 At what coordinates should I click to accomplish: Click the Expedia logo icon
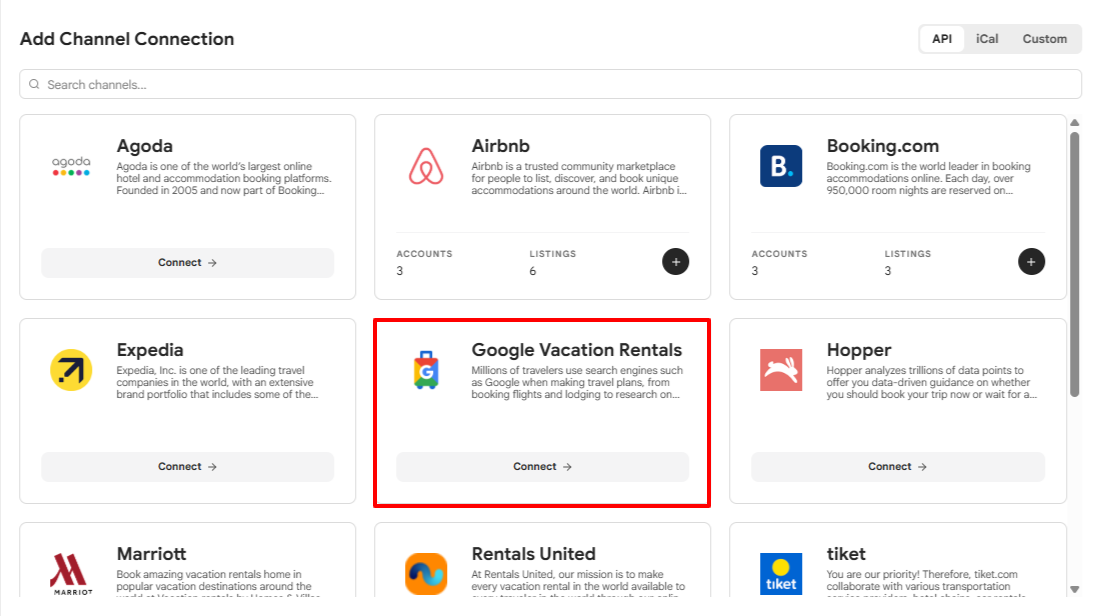[71, 370]
